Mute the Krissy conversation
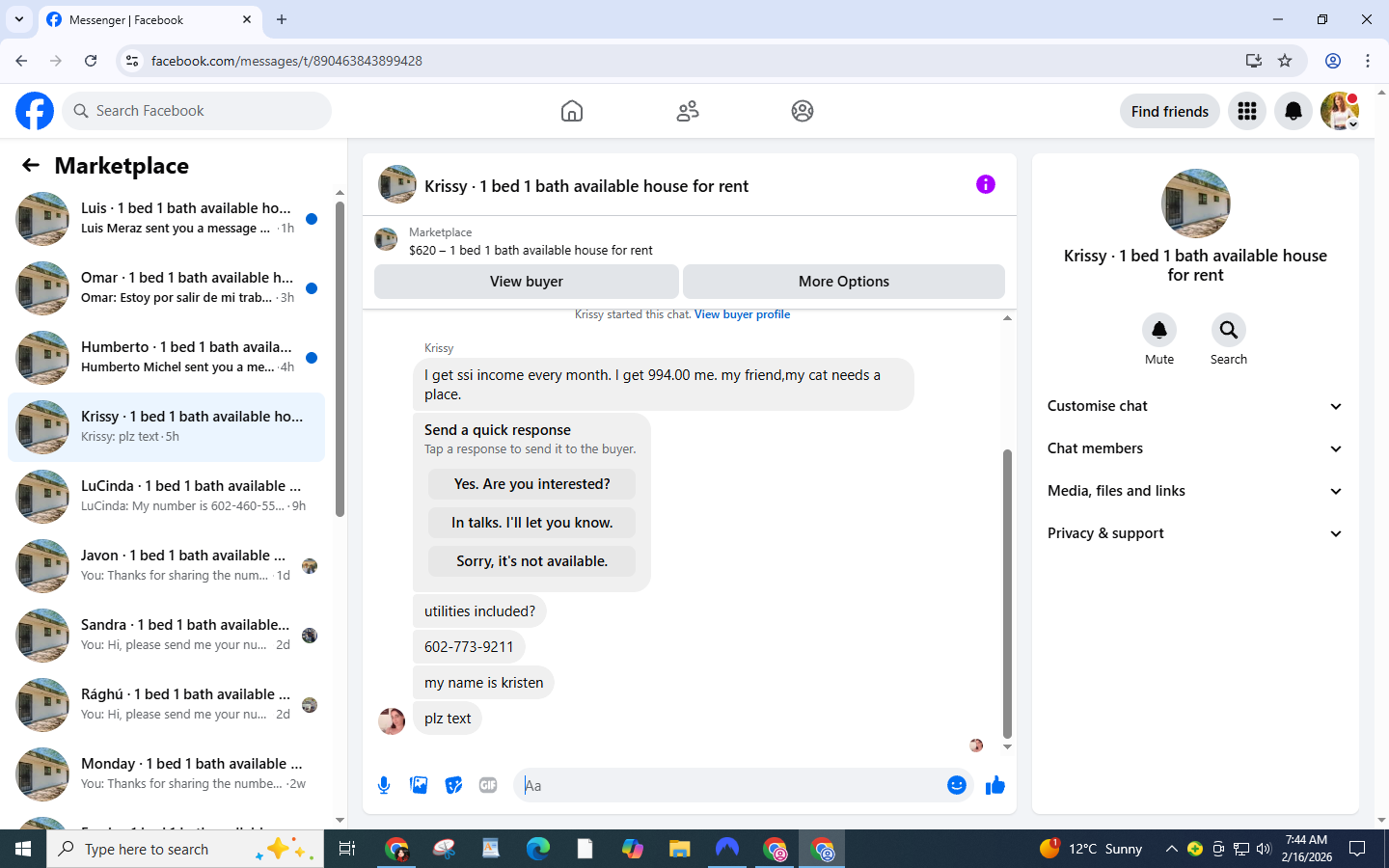 coord(1159,330)
